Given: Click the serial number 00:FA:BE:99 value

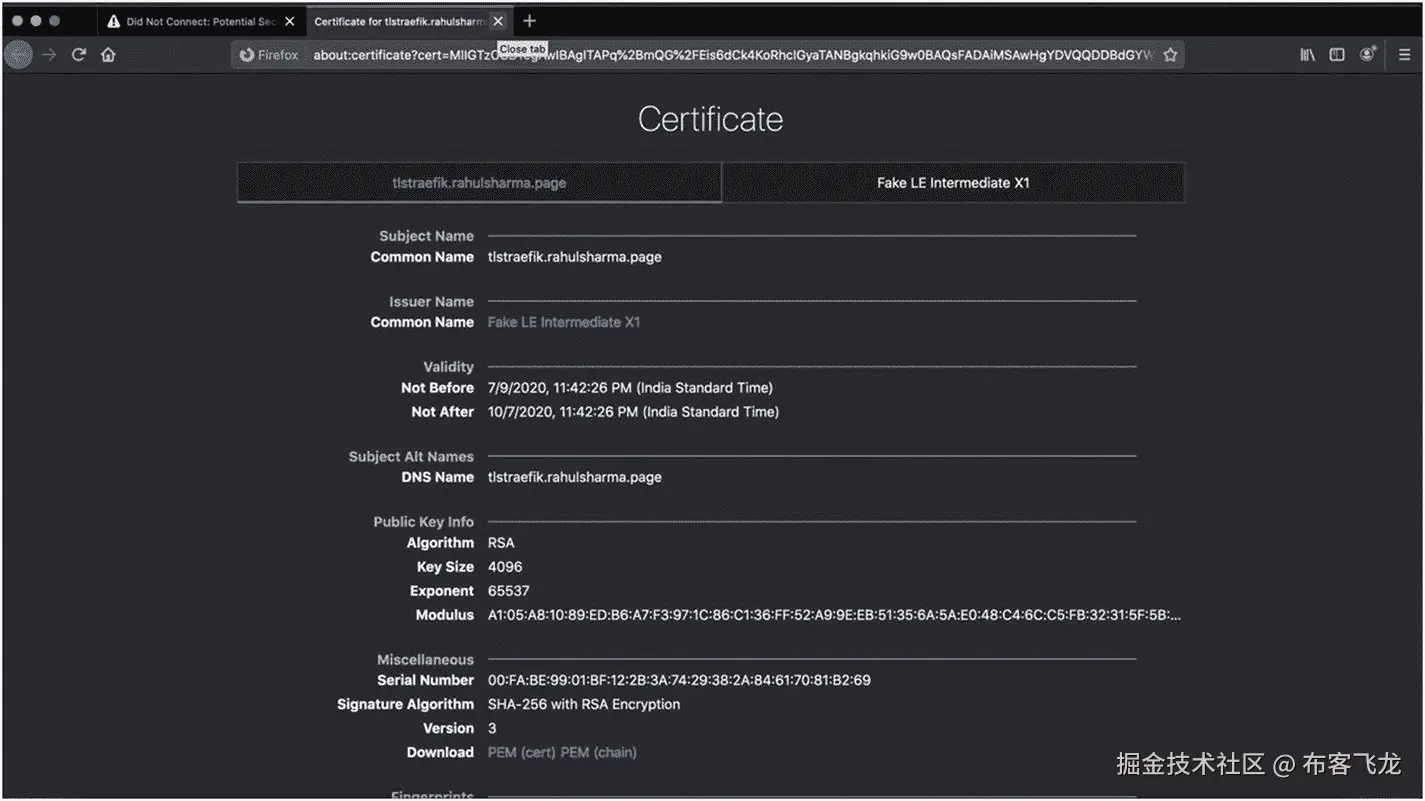Looking at the screenshot, I should point(679,680).
